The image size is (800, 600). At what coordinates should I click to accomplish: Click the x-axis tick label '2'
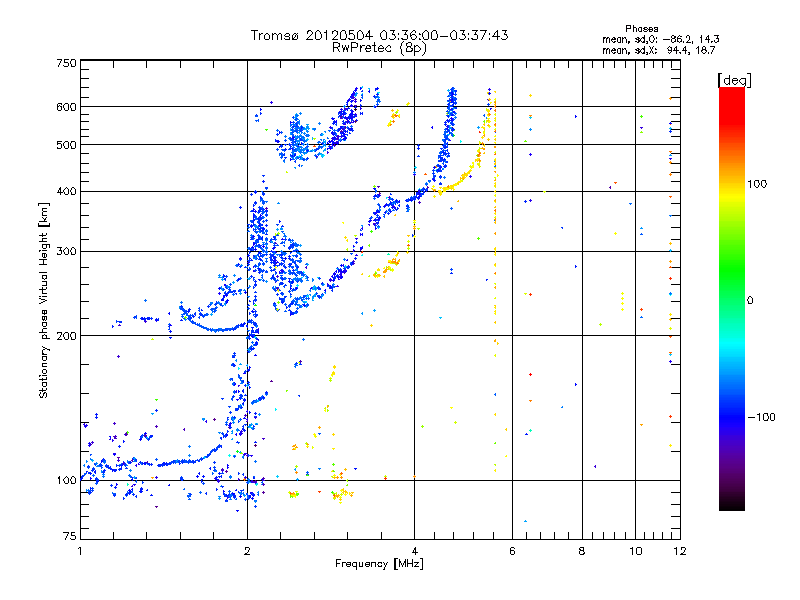(x=247, y=551)
